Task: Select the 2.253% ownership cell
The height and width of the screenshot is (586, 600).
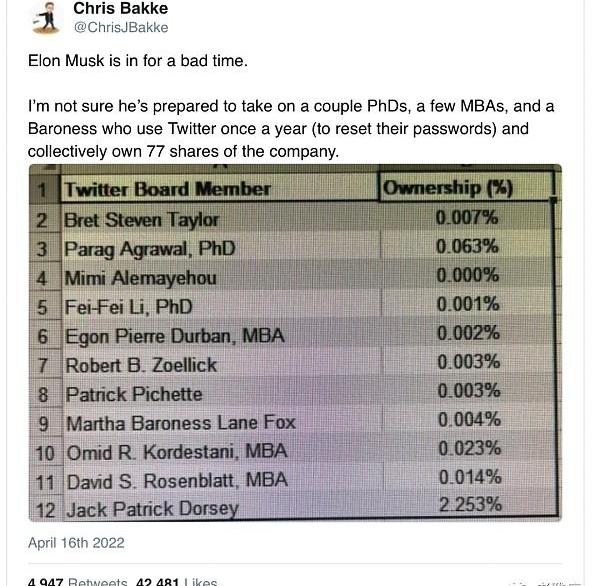Action: coord(468,506)
